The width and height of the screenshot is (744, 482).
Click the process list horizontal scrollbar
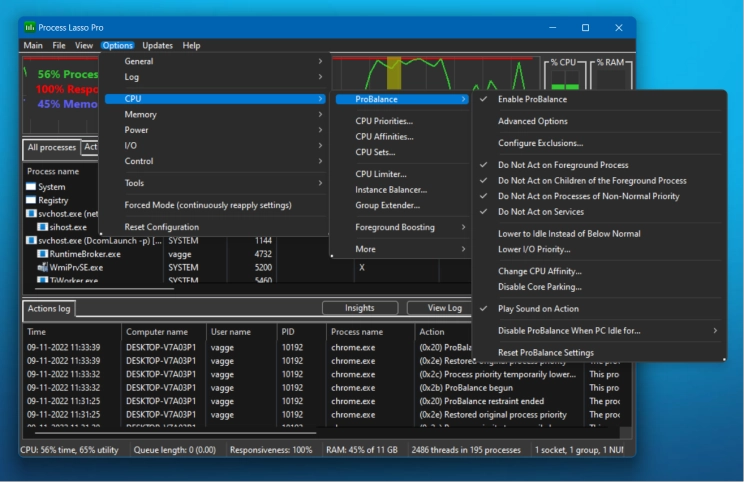[x=104, y=288]
